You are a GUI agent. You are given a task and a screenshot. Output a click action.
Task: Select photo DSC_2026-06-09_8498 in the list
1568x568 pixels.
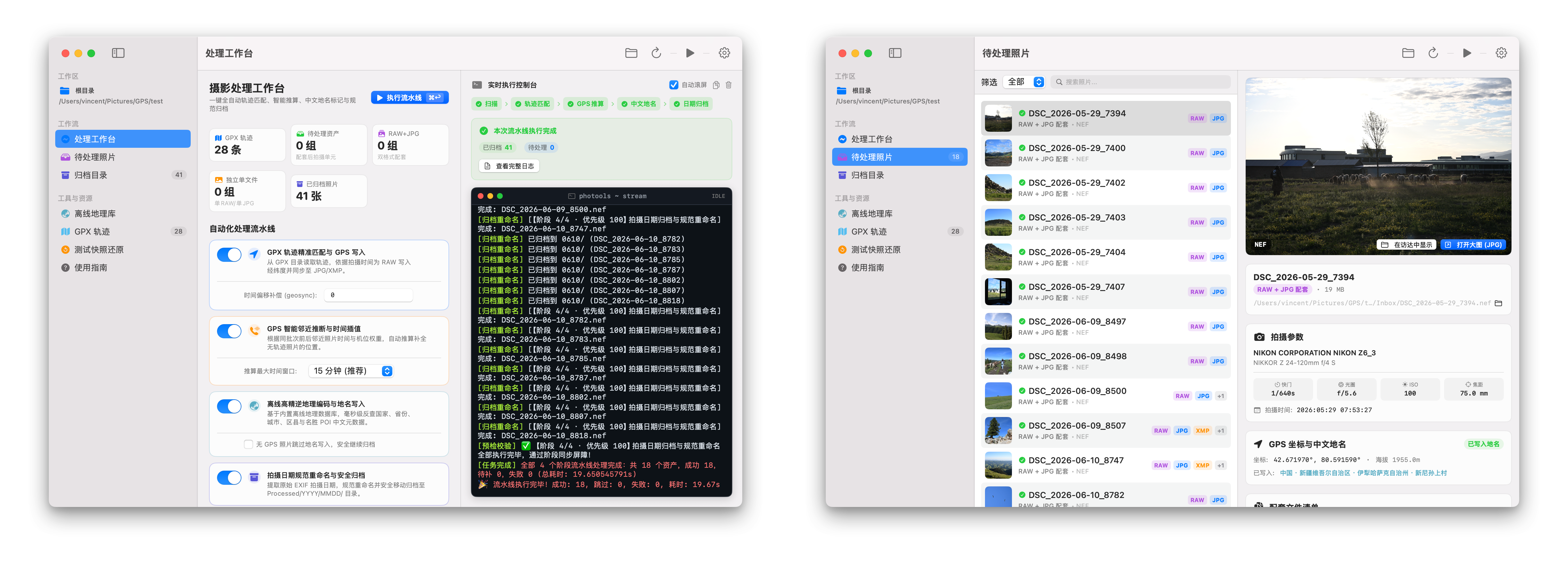[x=1105, y=361]
